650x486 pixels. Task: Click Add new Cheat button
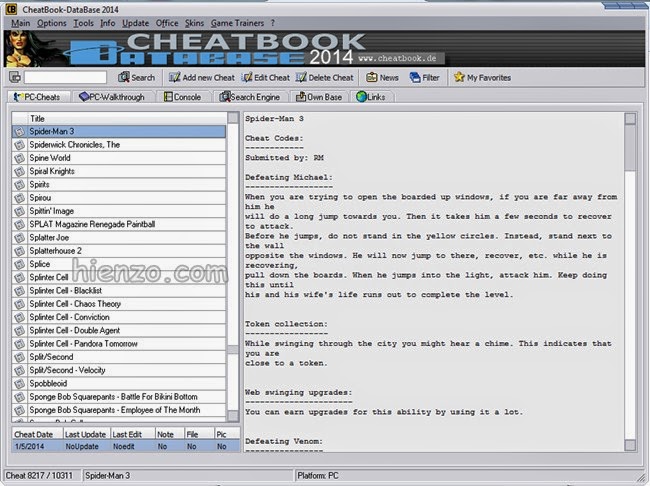click(x=202, y=78)
